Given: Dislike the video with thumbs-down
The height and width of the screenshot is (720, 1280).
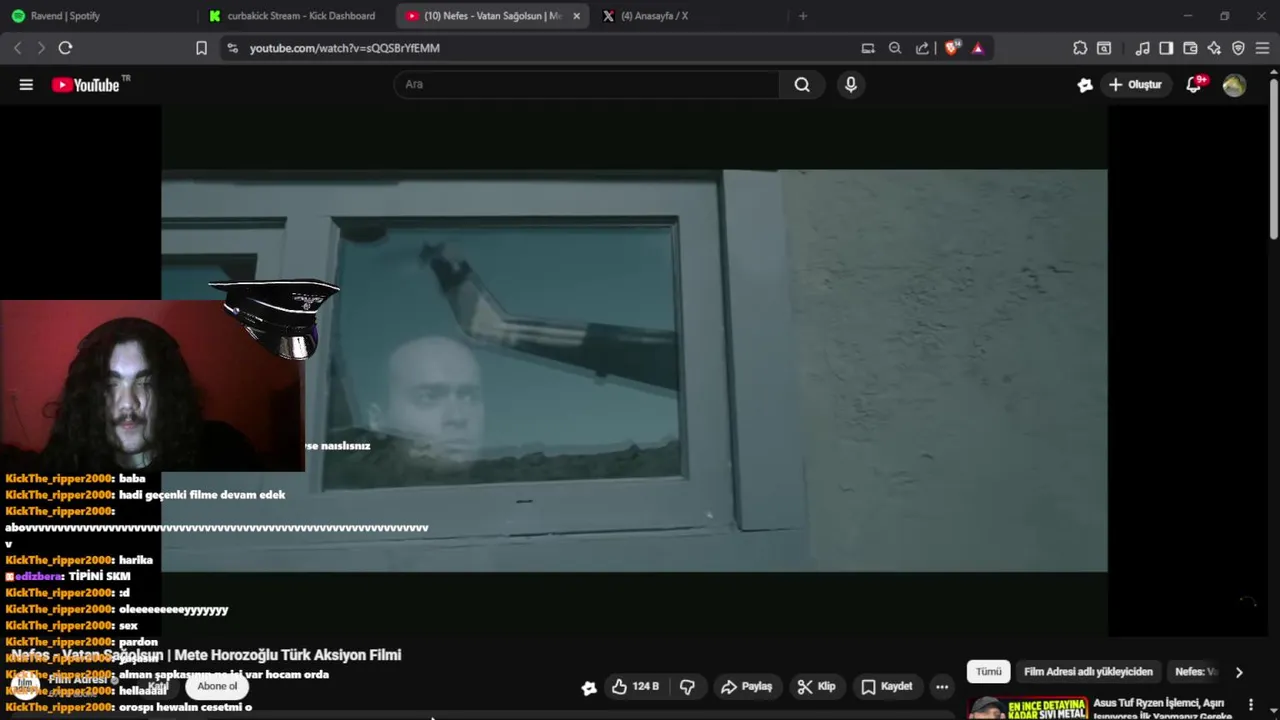Looking at the screenshot, I should point(687,687).
